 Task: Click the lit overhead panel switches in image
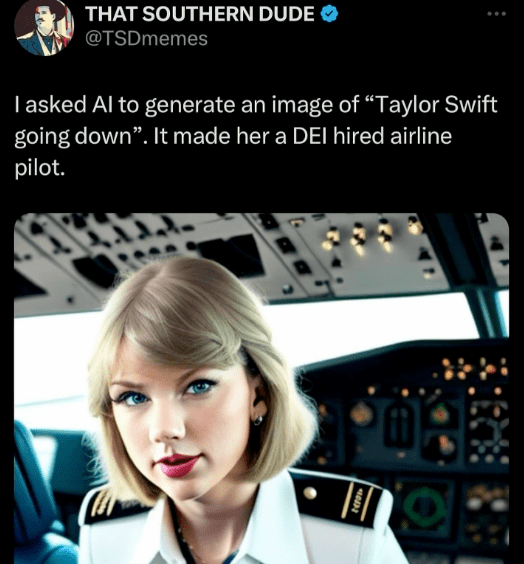[x=372, y=234]
